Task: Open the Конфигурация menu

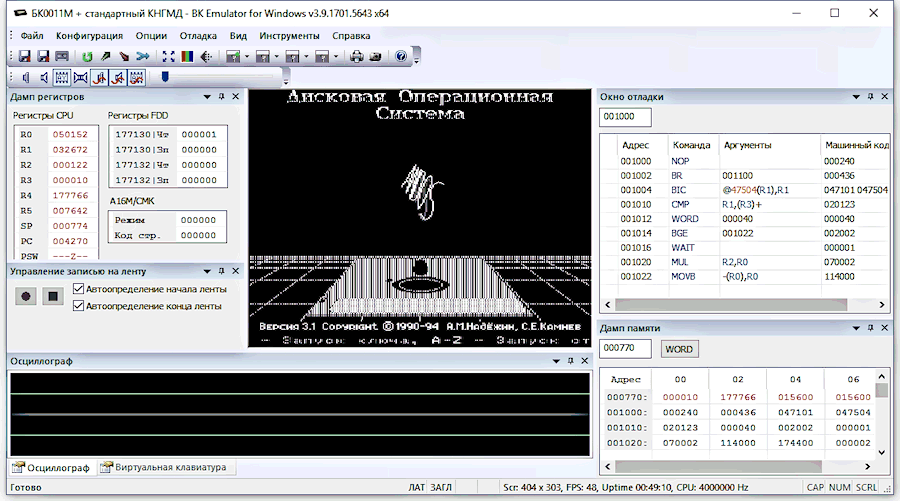Action: 90,36
